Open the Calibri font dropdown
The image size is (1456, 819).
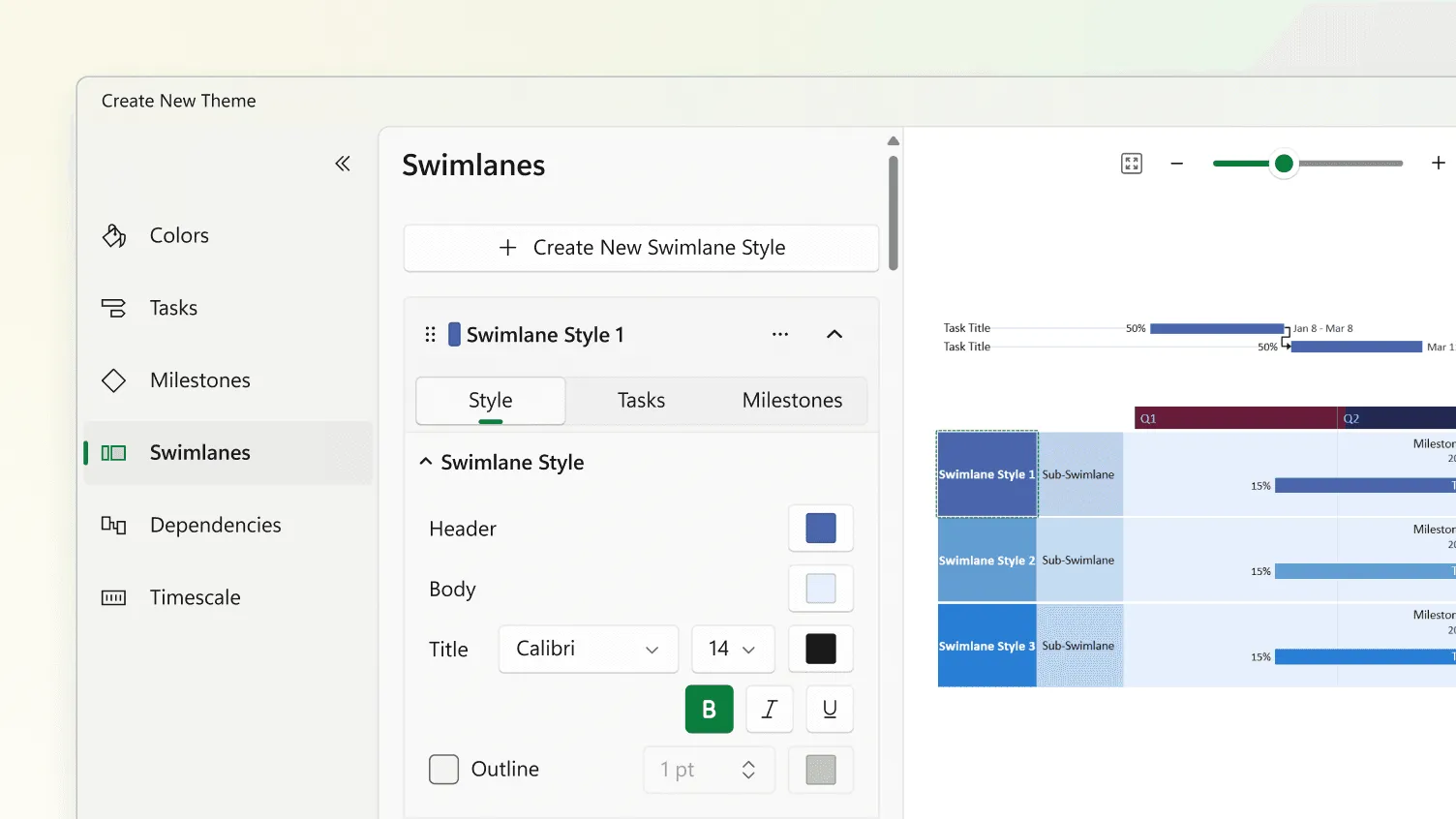point(589,649)
